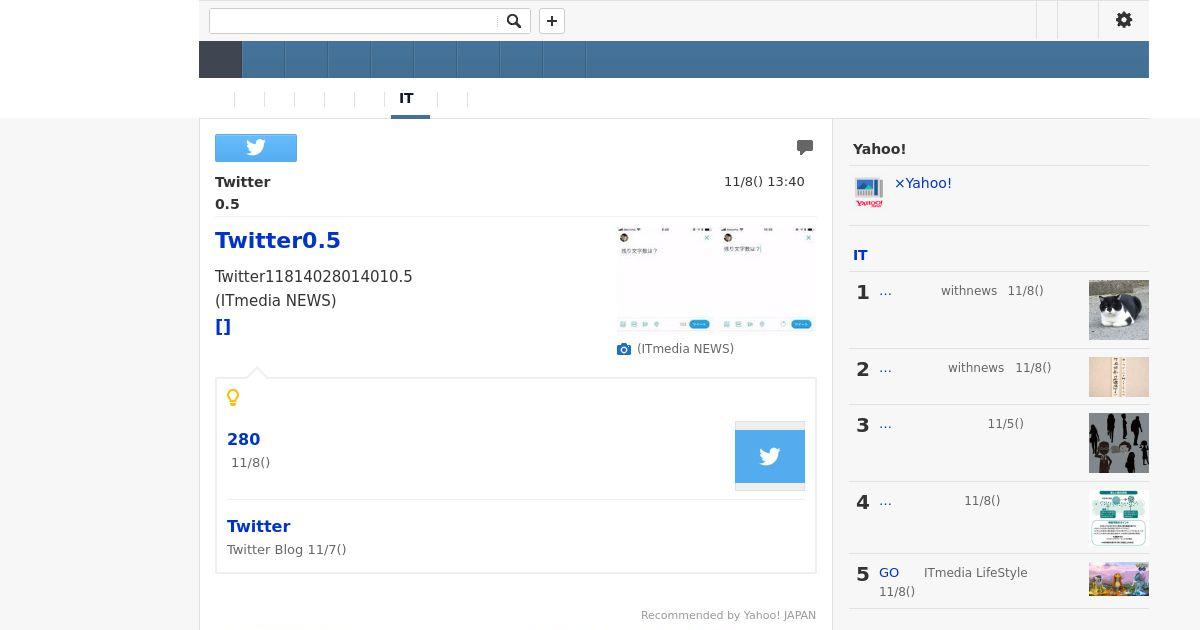This screenshot has width=1200, height=630.
Task: Open ranking item 3 dated 11/5
Action: tap(885, 424)
